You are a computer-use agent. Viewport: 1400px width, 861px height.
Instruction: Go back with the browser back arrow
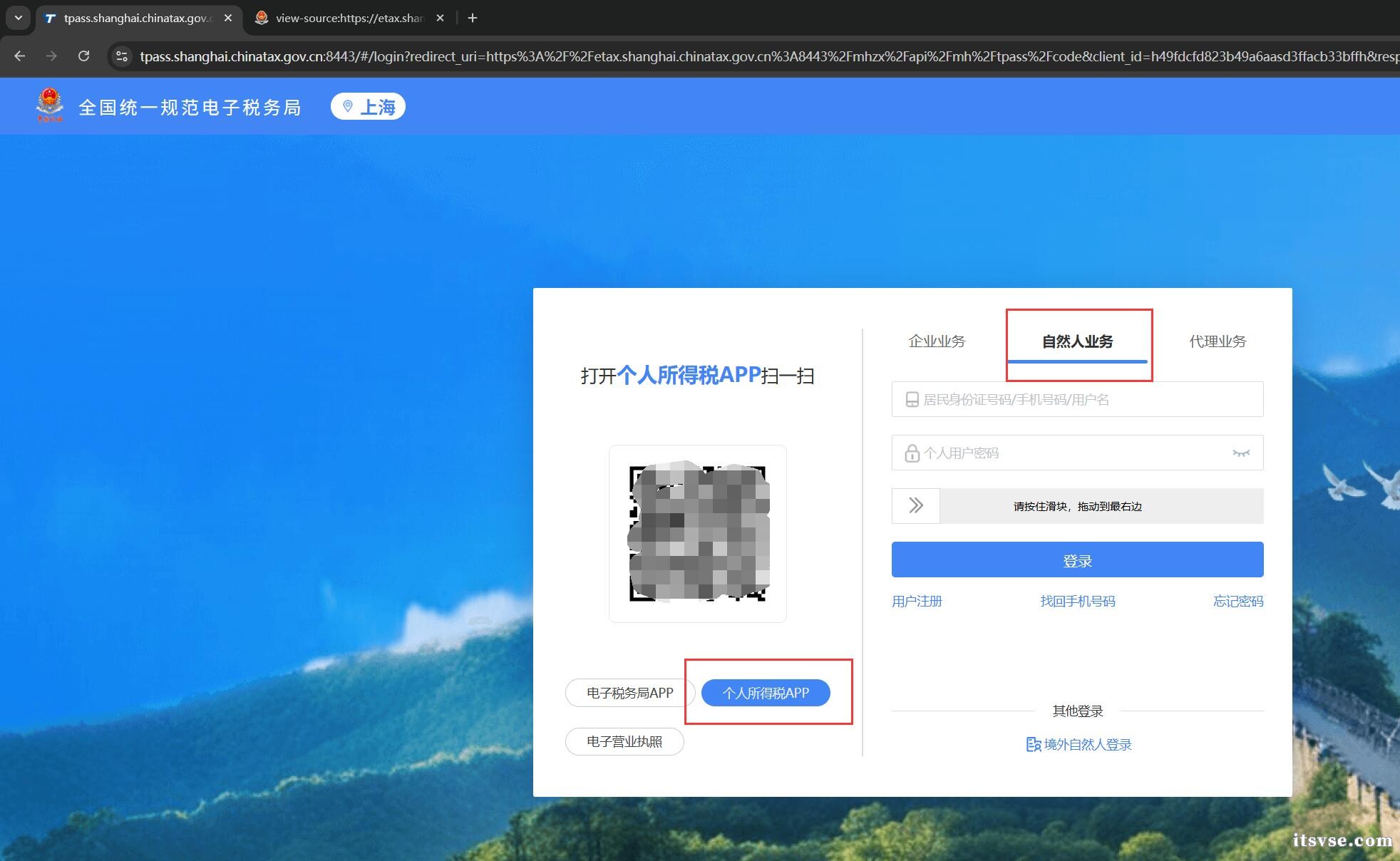[20, 56]
